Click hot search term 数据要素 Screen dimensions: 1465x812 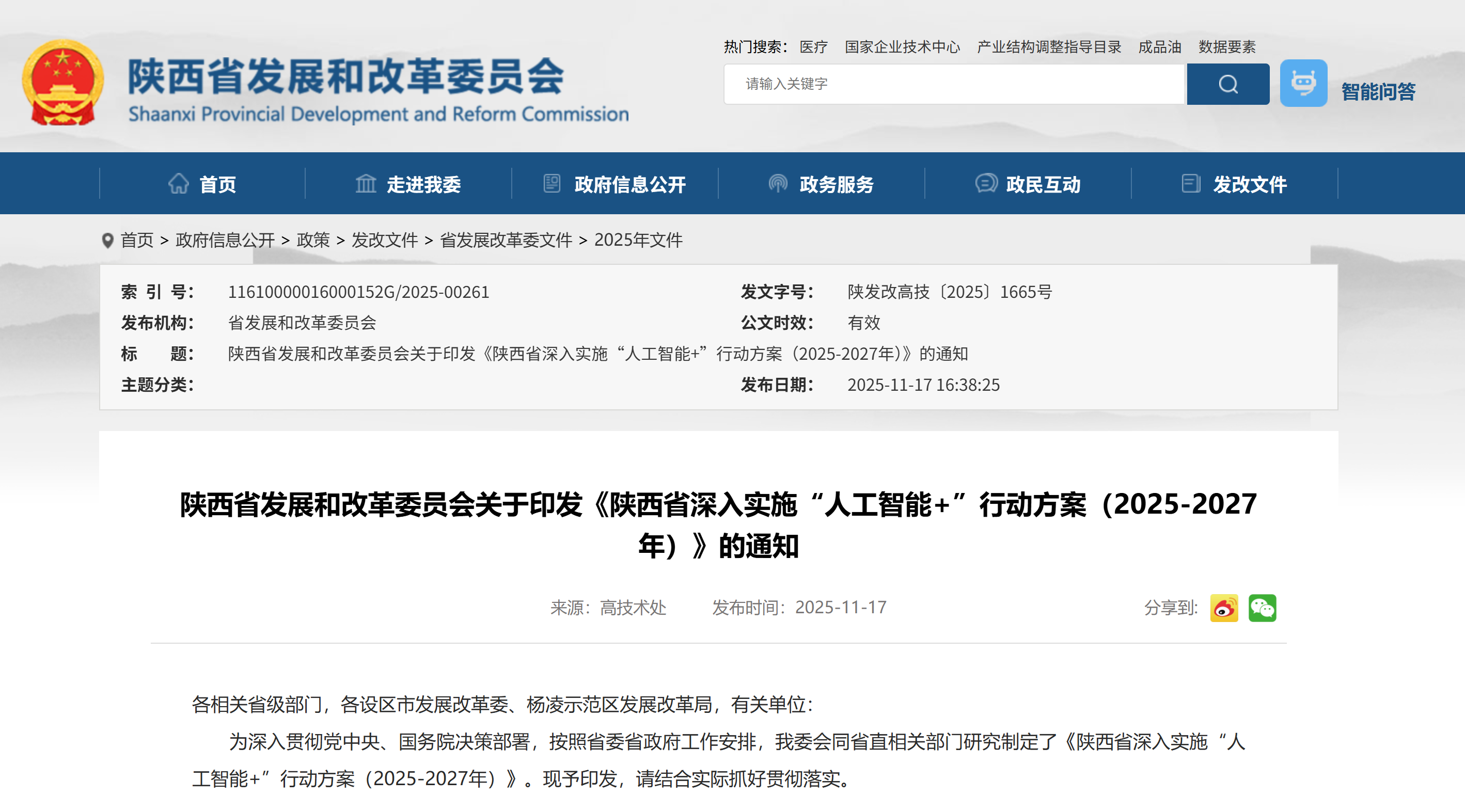[x=1227, y=46]
